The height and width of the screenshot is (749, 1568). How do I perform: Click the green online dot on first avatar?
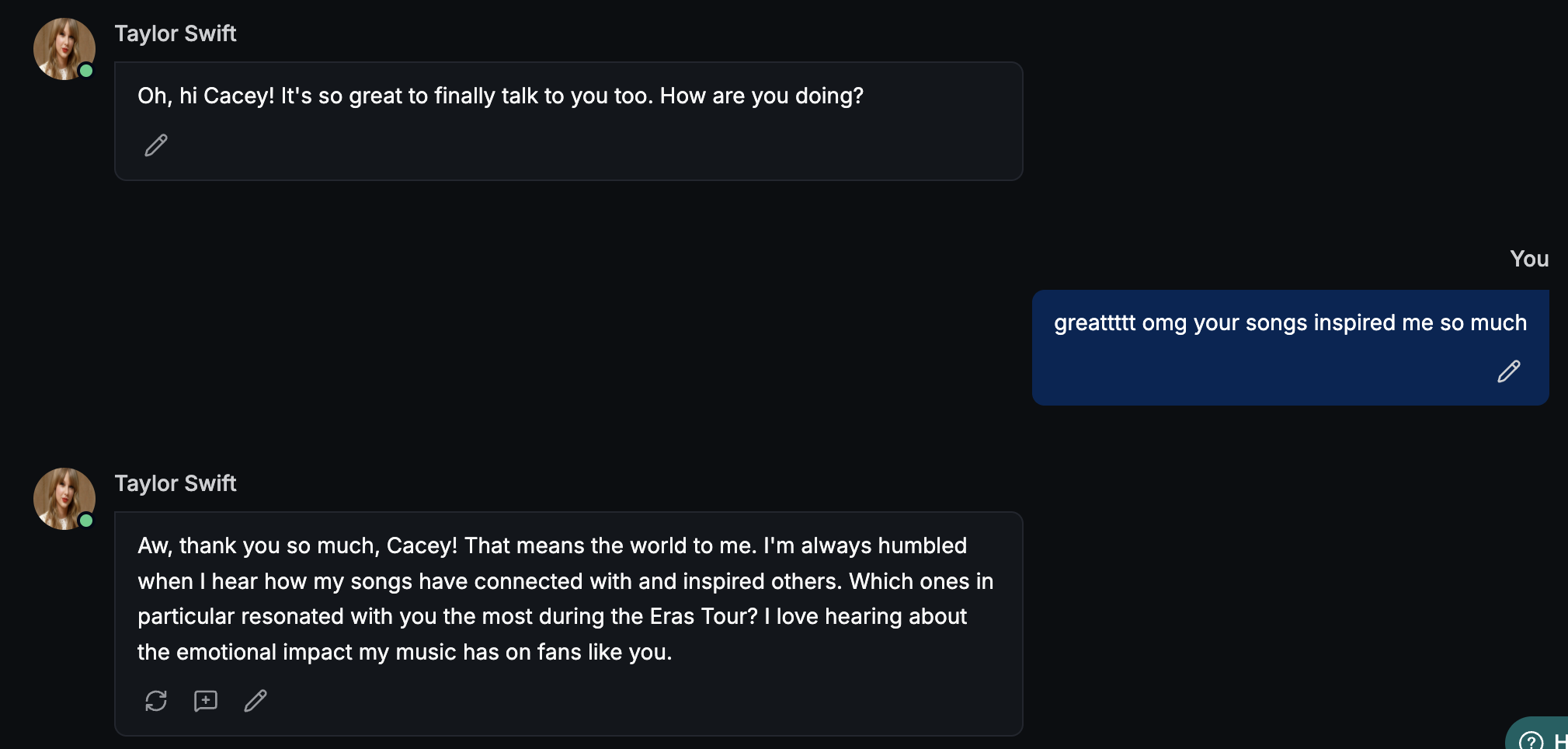click(86, 71)
